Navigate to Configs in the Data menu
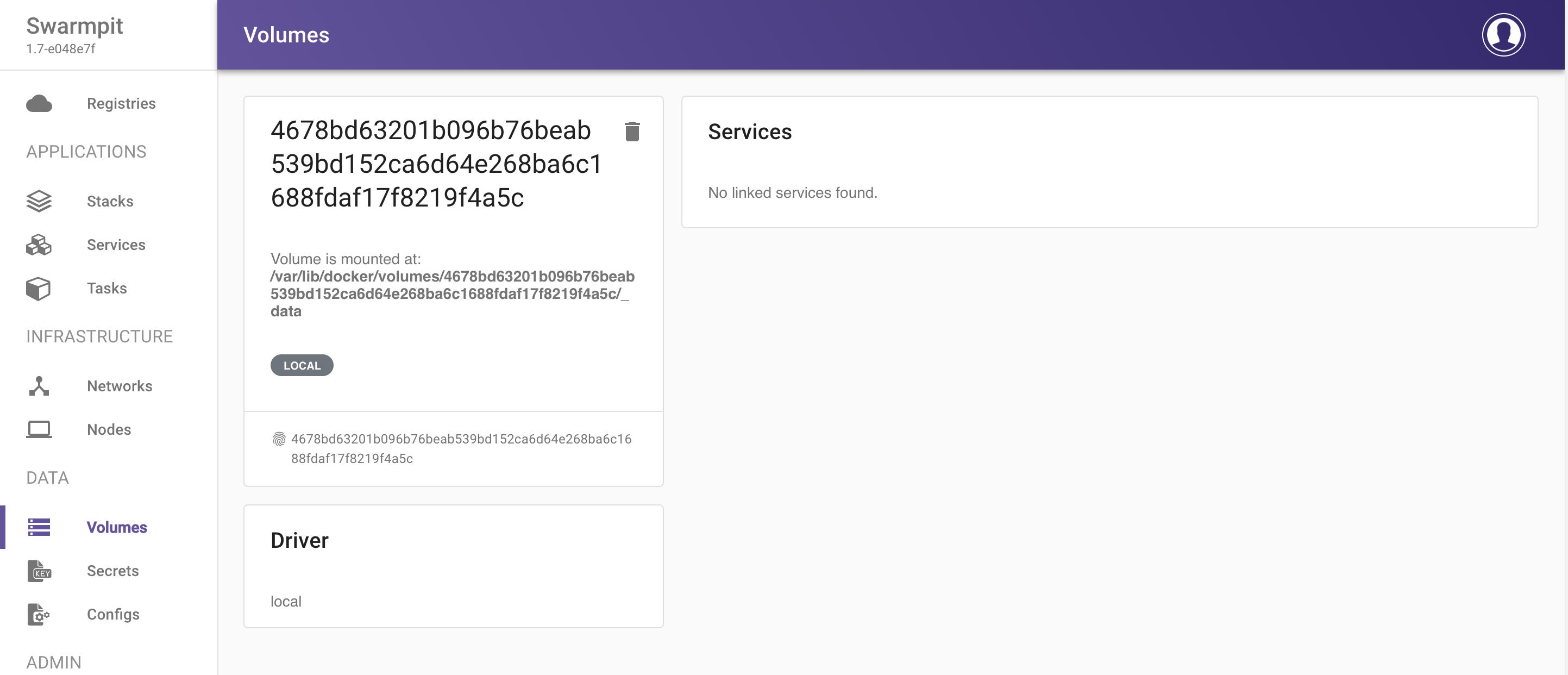 112,615
